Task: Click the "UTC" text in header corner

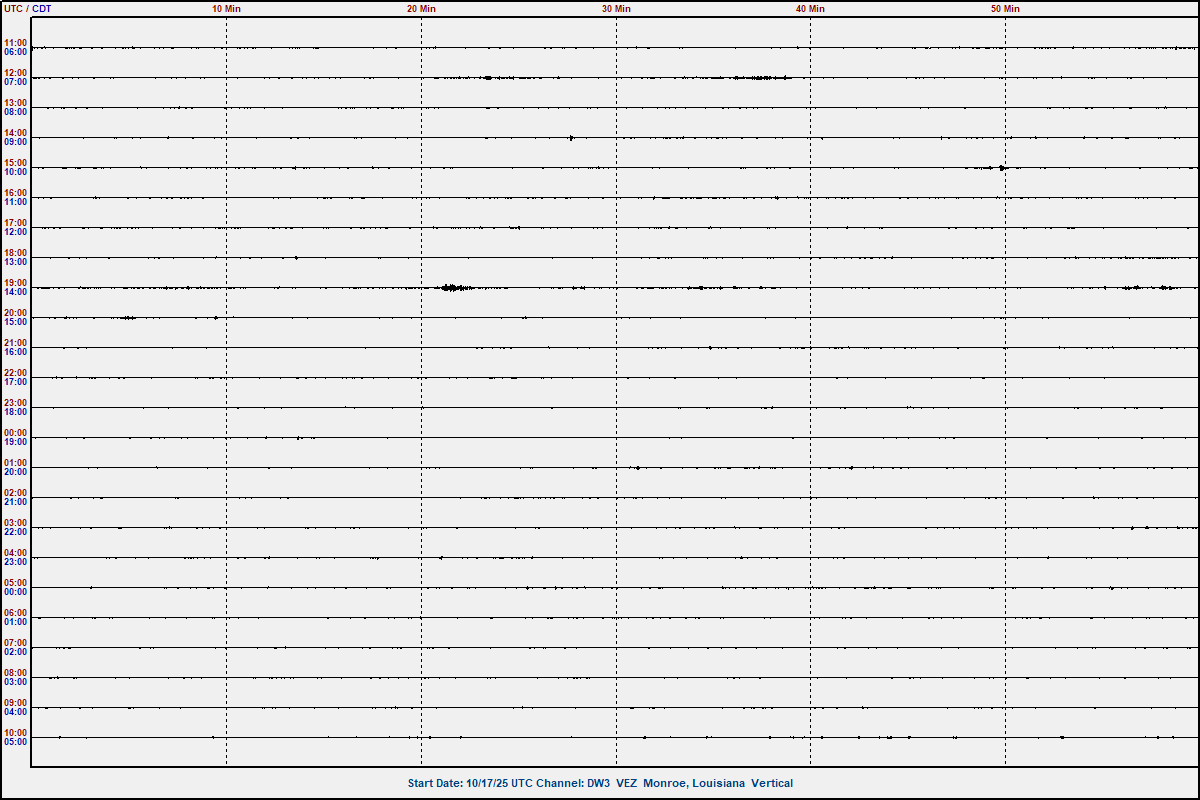Action: click(13, 9)
